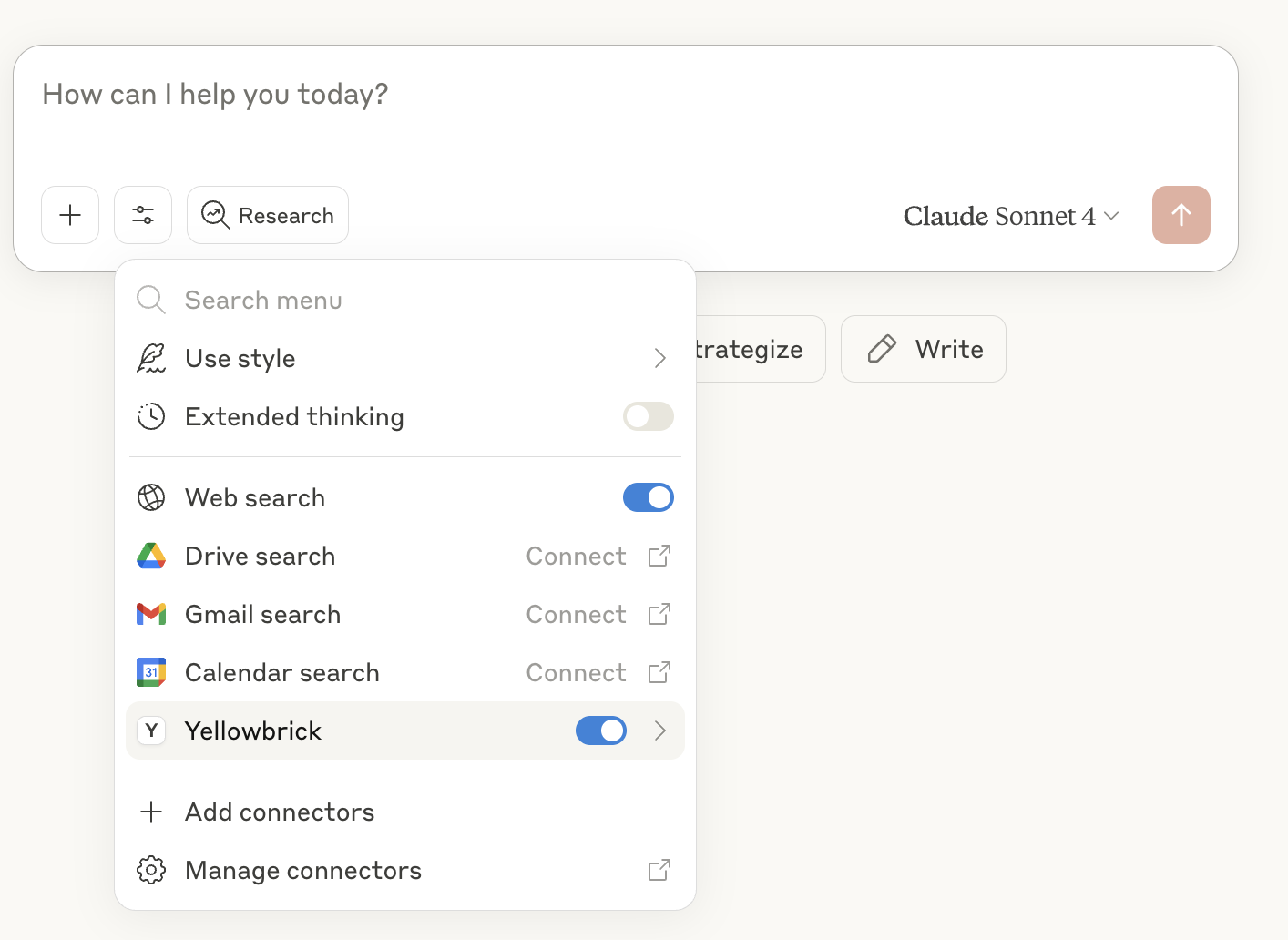This screenshot has height=940, width=1288.
Task: Click the Manage connectors gear icon
Action: 151,870
